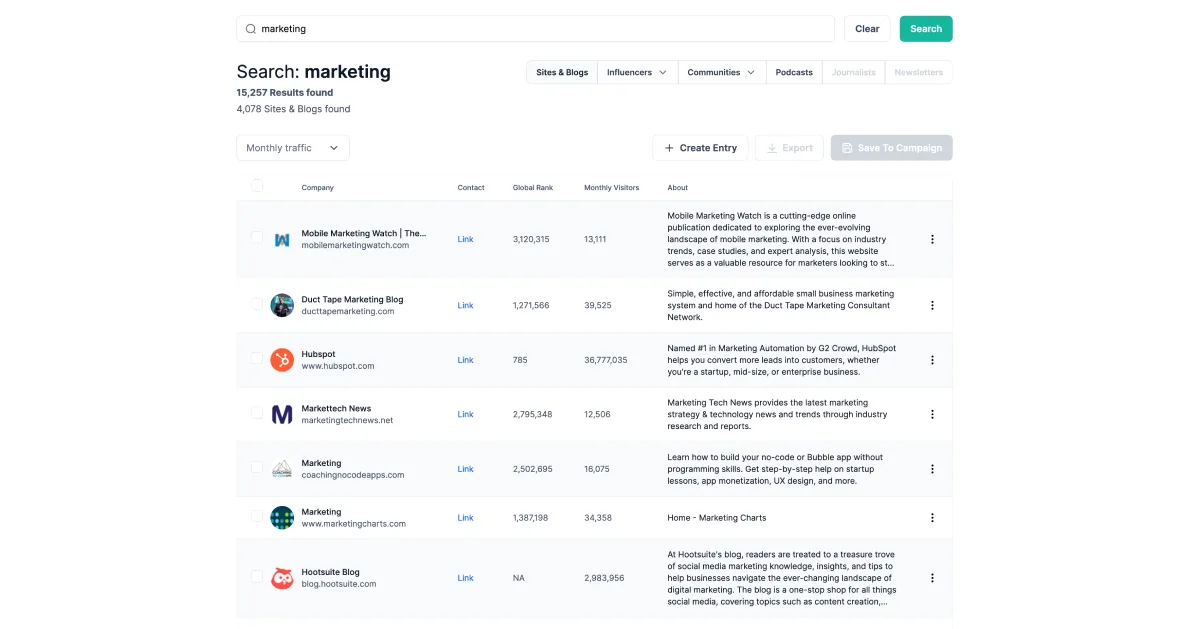Click the Mobile Marketing Watch logo icon

click(282, 239)
